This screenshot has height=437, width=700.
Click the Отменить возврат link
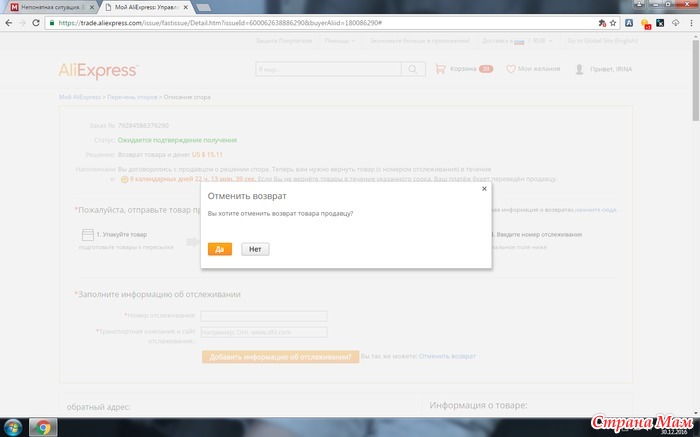click(447, 356)
